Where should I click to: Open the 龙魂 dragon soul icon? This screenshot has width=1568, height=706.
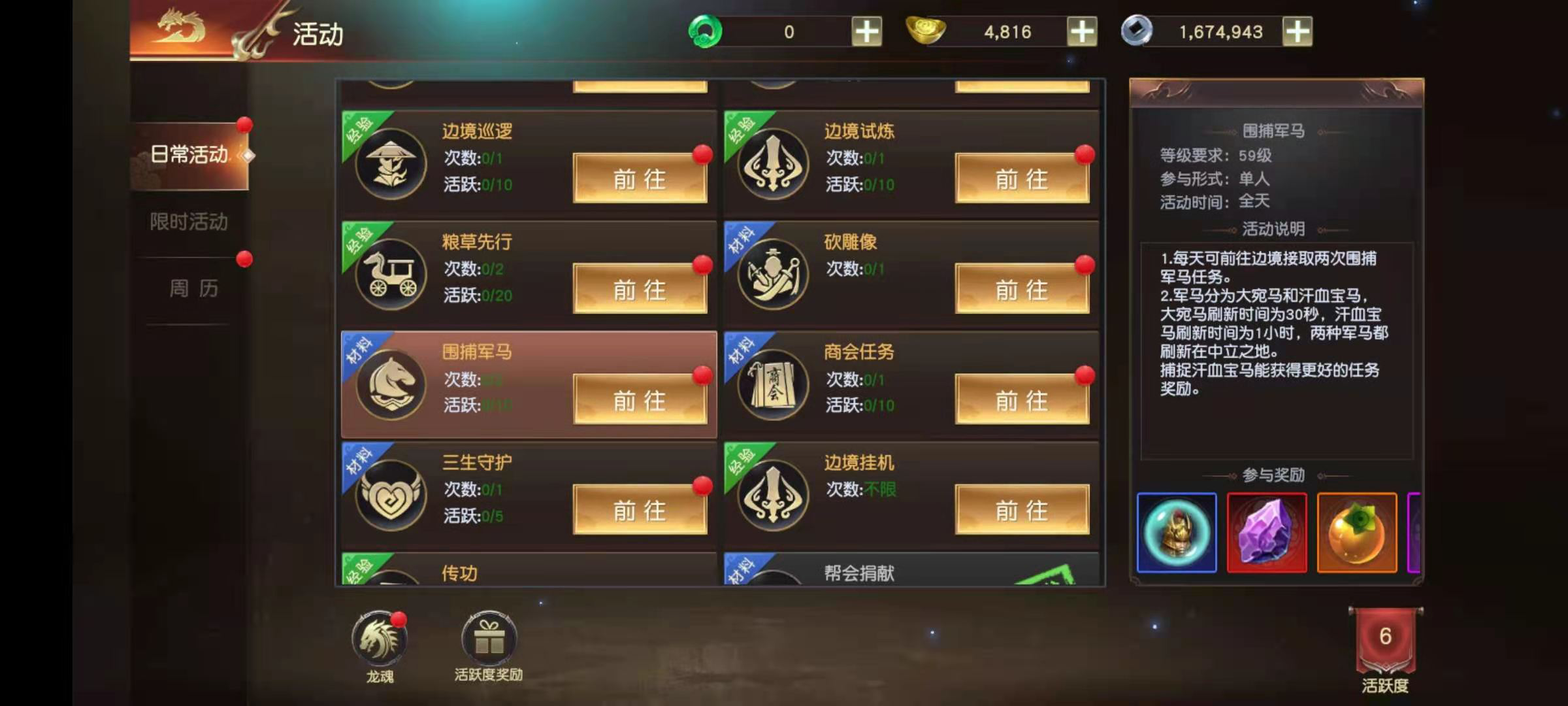point(380,639)
